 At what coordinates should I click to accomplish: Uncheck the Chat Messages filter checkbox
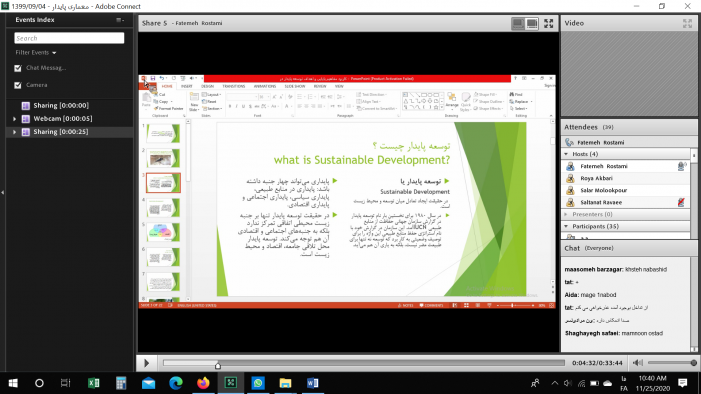tap(18, 68)
